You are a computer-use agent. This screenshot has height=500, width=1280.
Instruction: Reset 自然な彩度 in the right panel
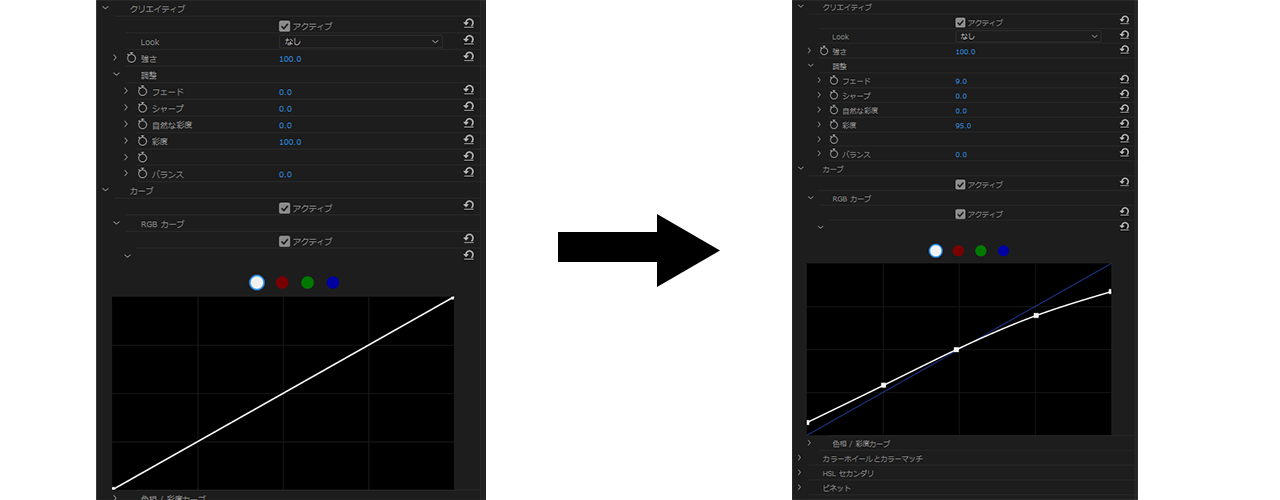[1124, 110]
